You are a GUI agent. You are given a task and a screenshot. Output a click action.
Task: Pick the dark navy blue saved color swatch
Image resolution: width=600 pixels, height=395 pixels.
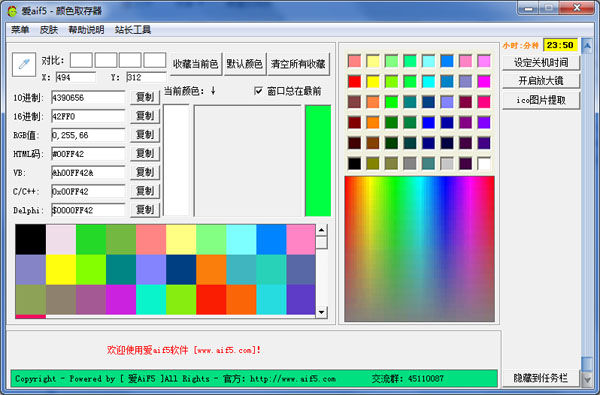coord(181,270)
